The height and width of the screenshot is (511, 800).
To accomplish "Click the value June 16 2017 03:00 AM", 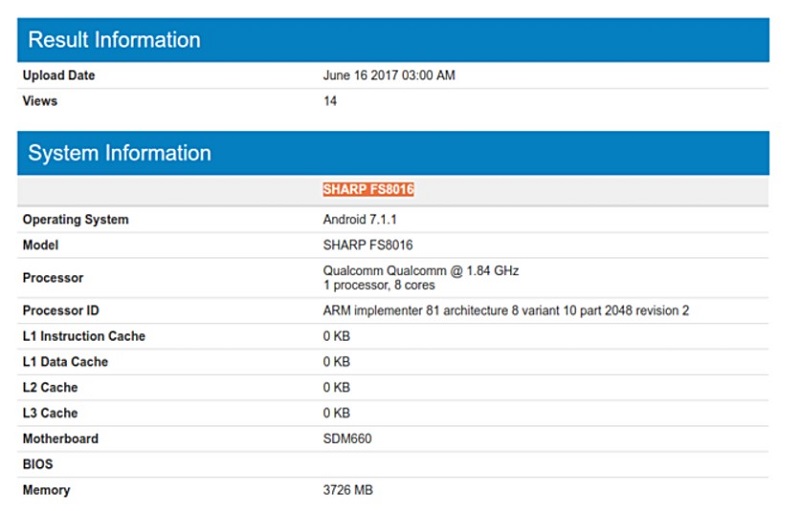I will [389, 75].
